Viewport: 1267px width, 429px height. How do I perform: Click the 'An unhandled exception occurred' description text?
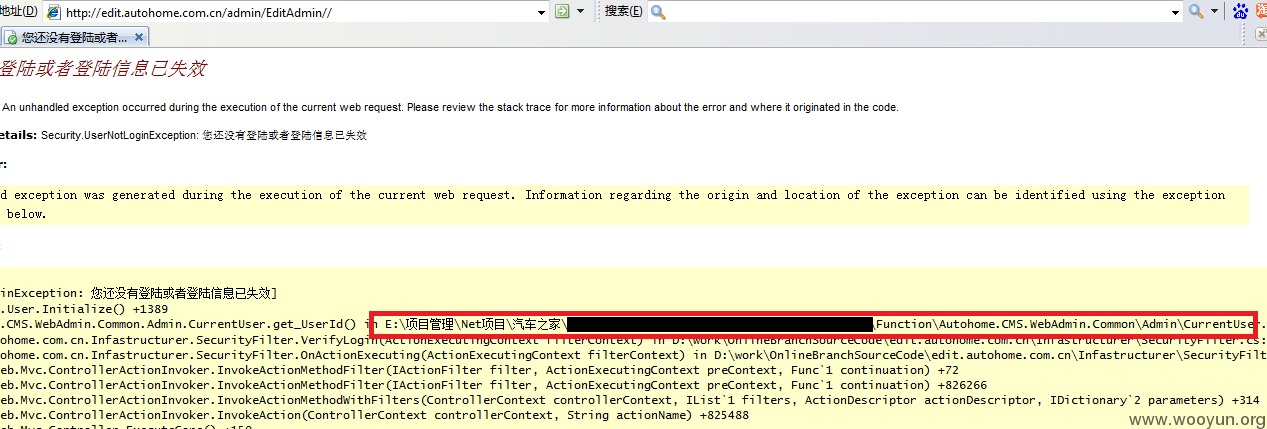coord(450,107)
